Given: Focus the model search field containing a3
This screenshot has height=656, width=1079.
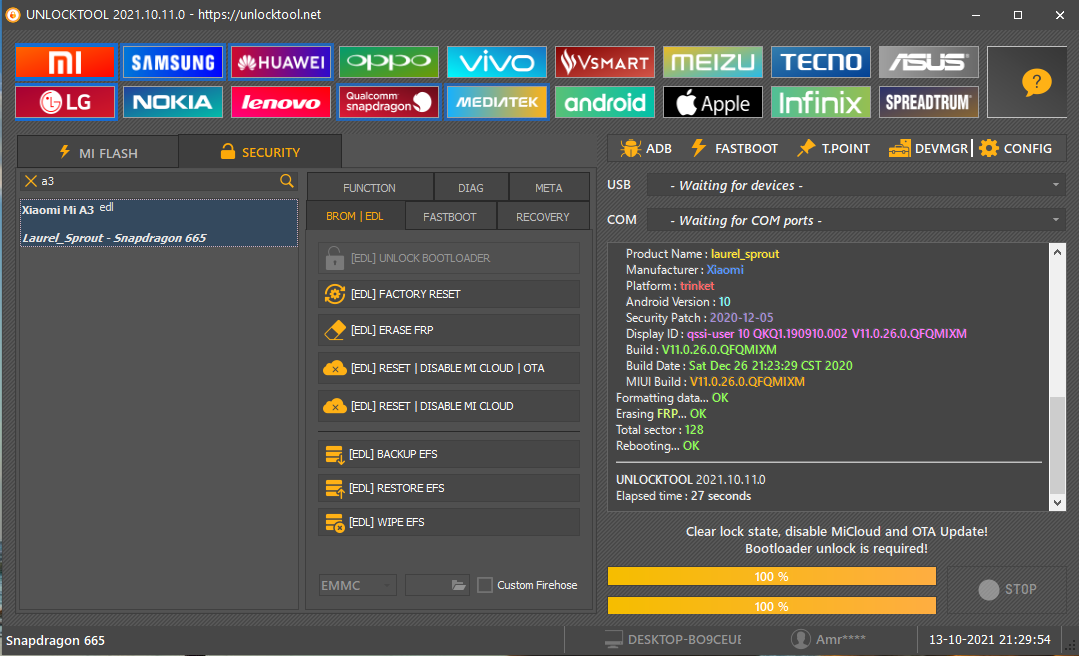Looking at the screenshot, I should (x=158, y=181).
